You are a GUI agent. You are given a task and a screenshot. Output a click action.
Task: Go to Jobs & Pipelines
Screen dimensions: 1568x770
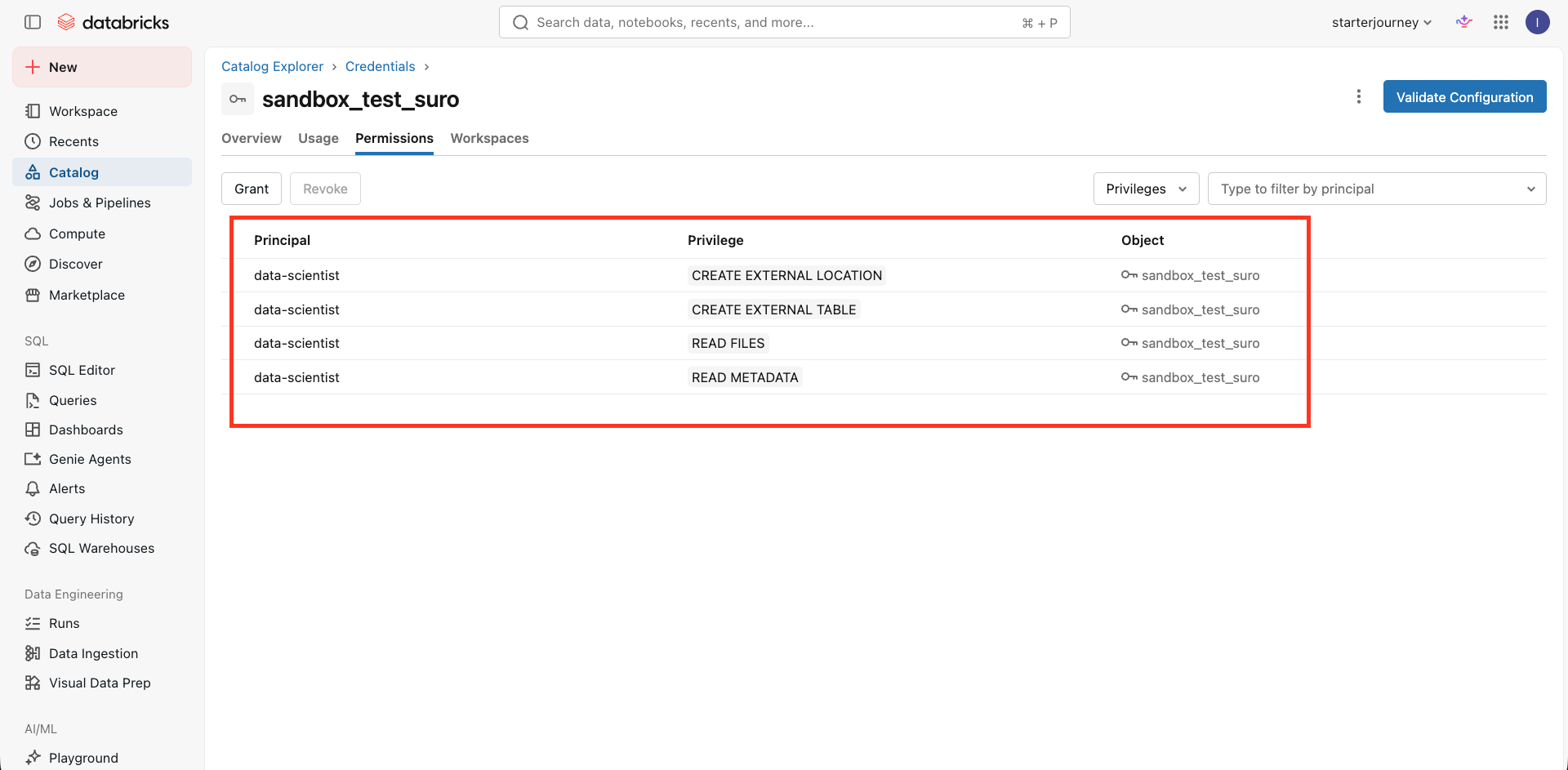pyautogui.click(x=102, y=203)
